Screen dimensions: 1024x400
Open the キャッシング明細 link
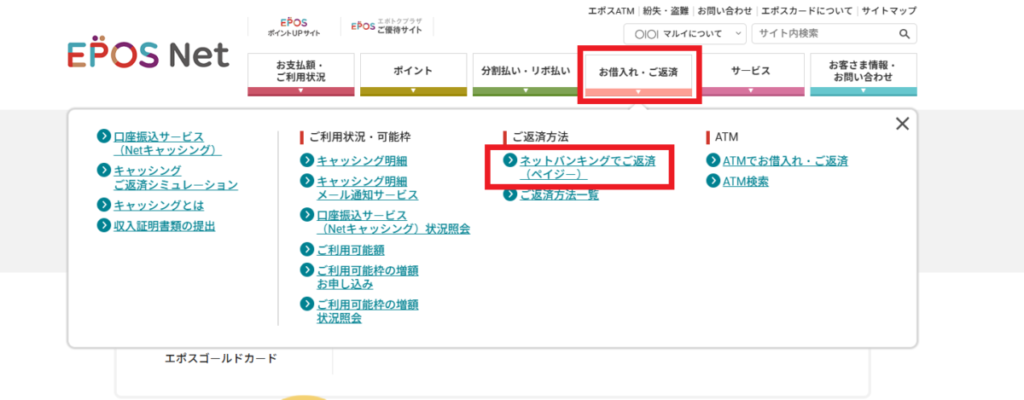[x=362, y=161]
